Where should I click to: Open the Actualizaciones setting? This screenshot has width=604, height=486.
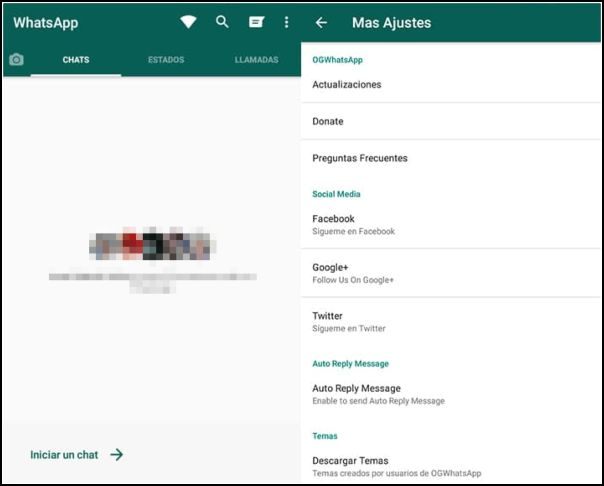[x=451, y=84]
